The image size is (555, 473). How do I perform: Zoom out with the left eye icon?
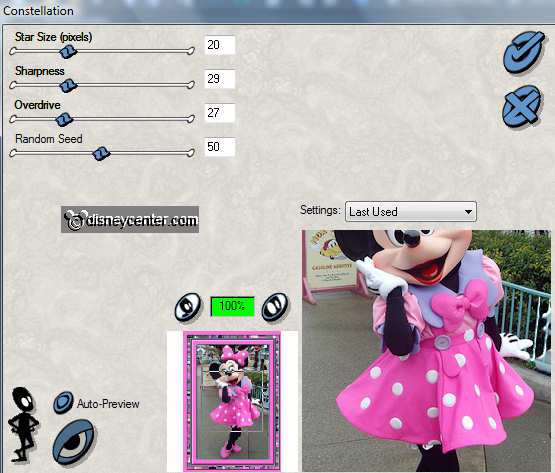(188, 306)
